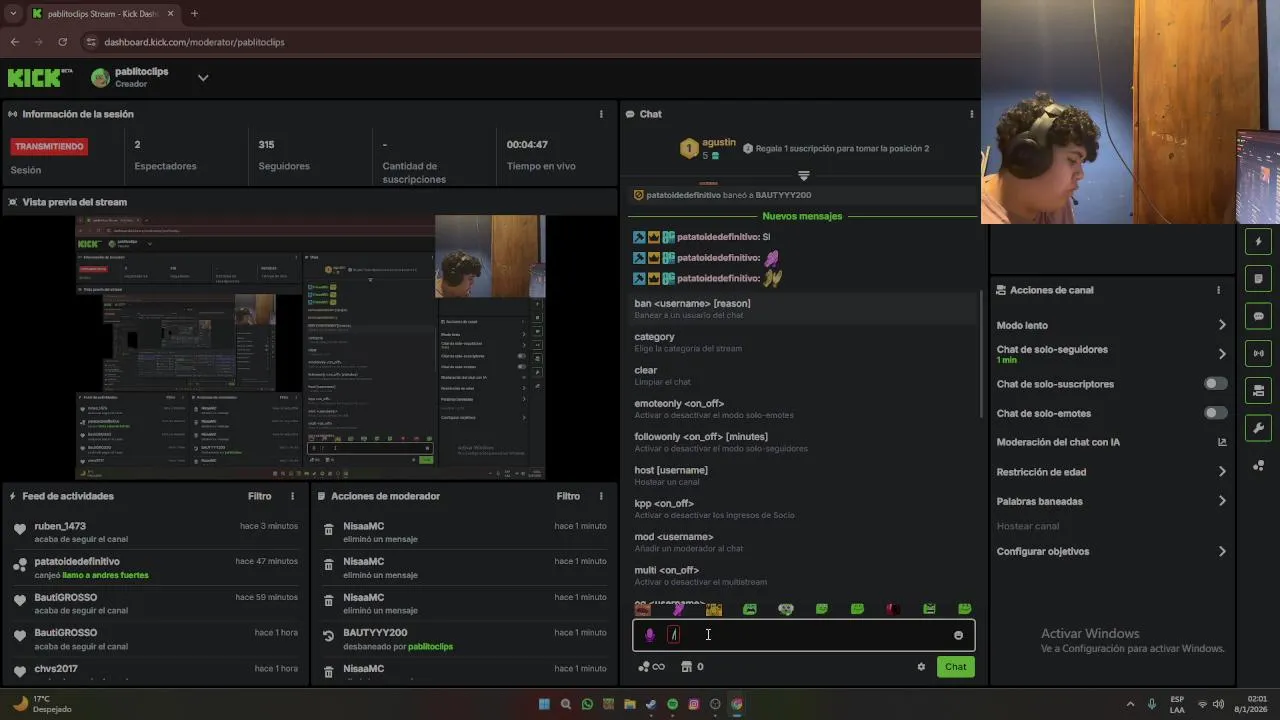The height and width of the screenshot is (720, 1280).
Task: Open Feed de actividades three-dot menu
Action: point(293,496)
